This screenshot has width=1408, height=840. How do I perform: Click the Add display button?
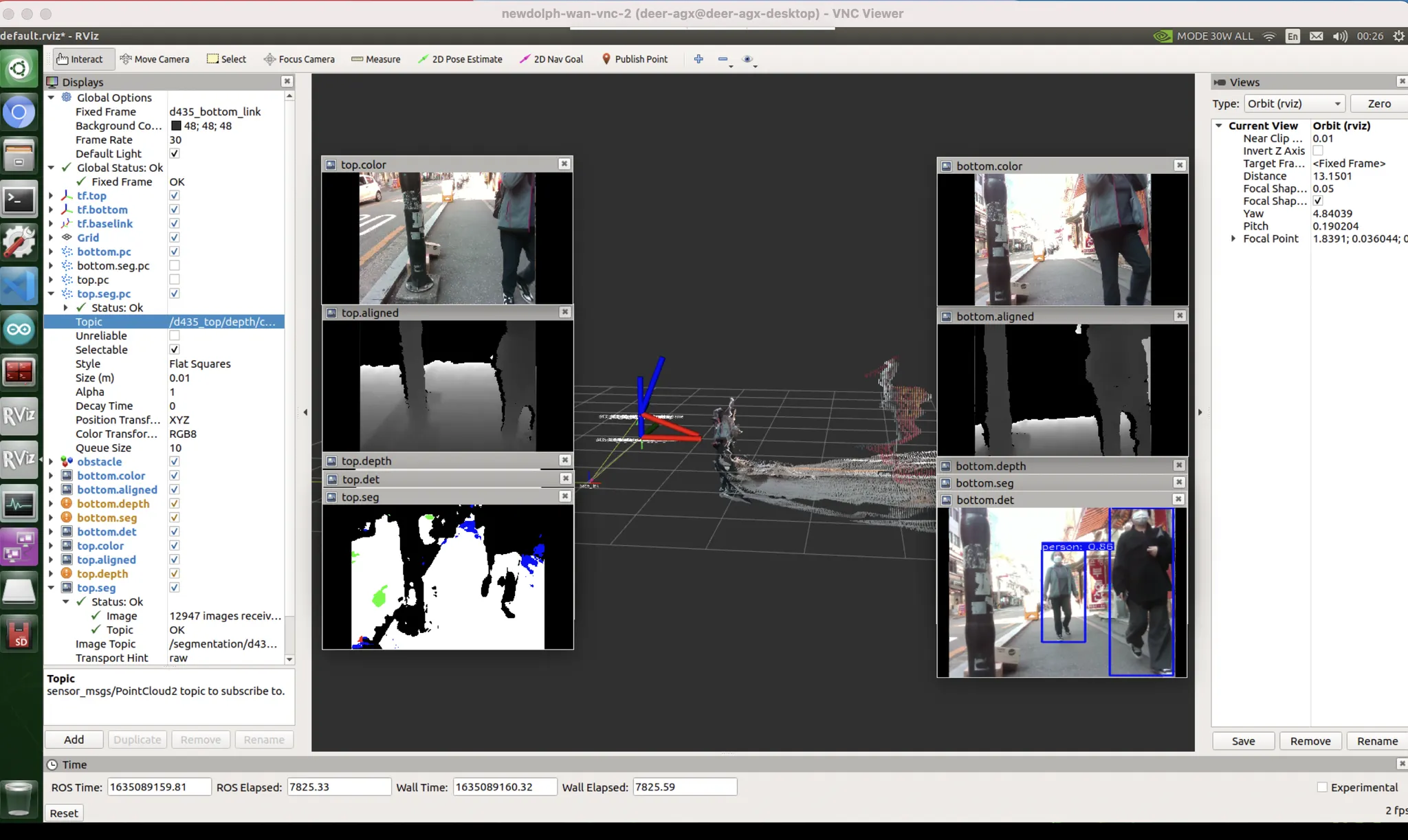[x=74, y=740]
